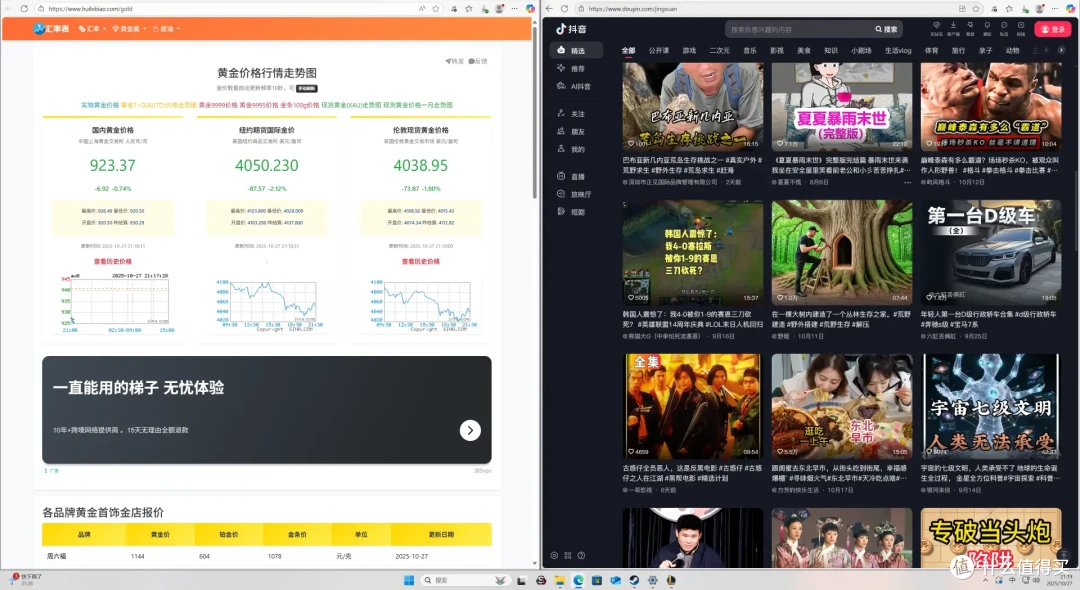Click the 反馈 feedback link
Screen dimensions: 1080x590
478,61
